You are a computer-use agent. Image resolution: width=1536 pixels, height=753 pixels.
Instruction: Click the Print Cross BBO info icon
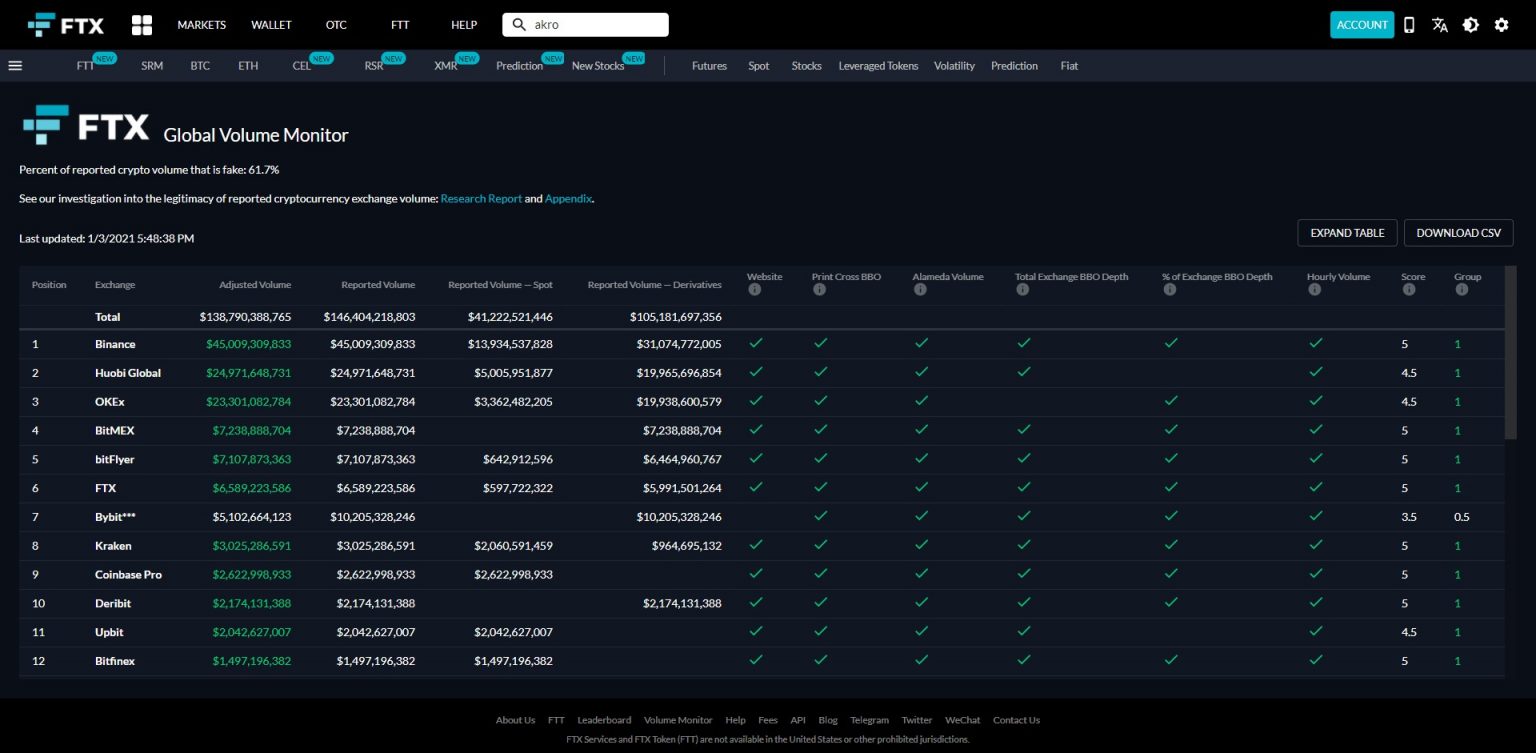point(819,290)
